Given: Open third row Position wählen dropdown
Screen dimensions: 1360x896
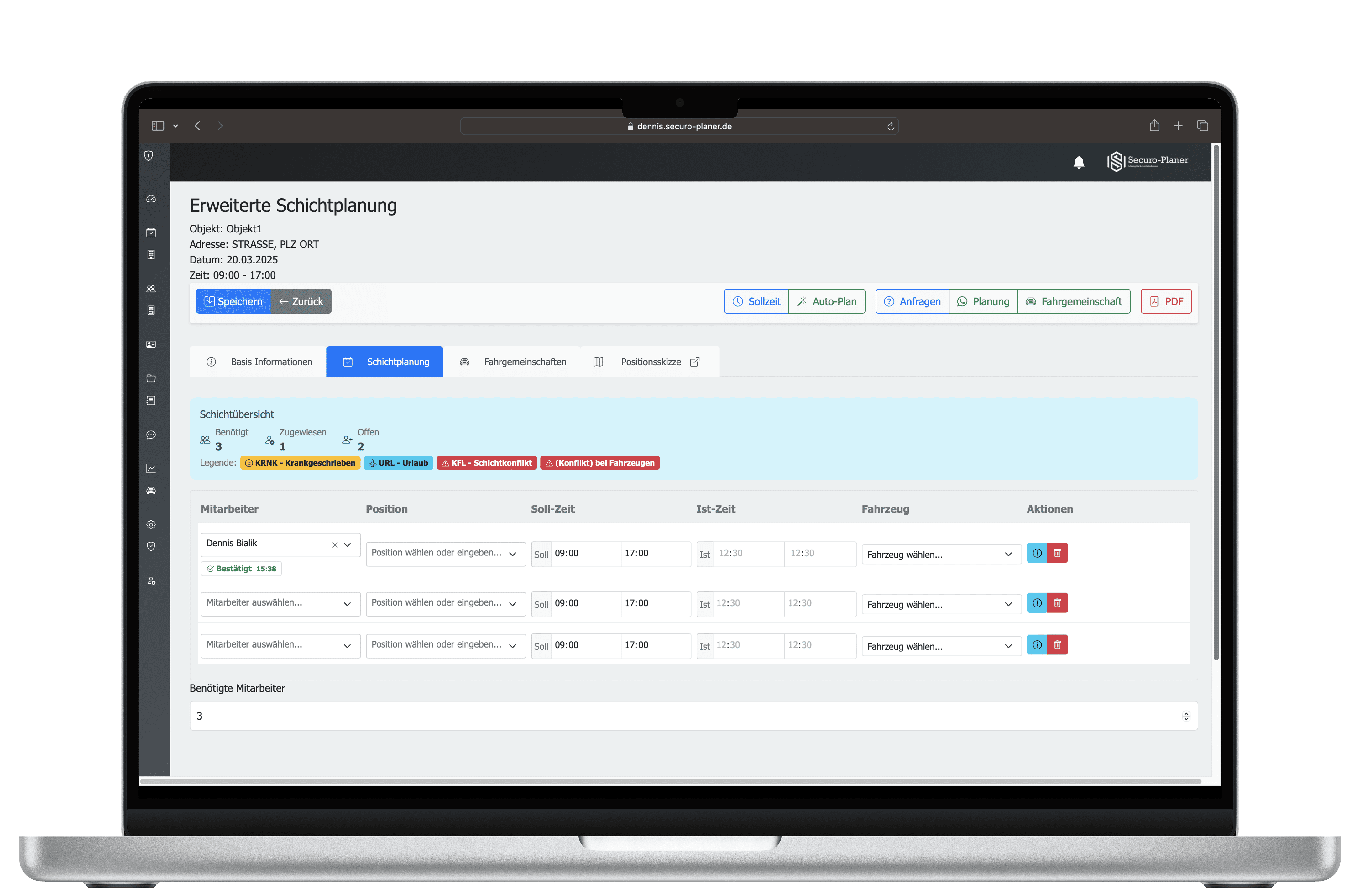Looking at the screenshot, I should pyautogui.click(x=445, y=645).
